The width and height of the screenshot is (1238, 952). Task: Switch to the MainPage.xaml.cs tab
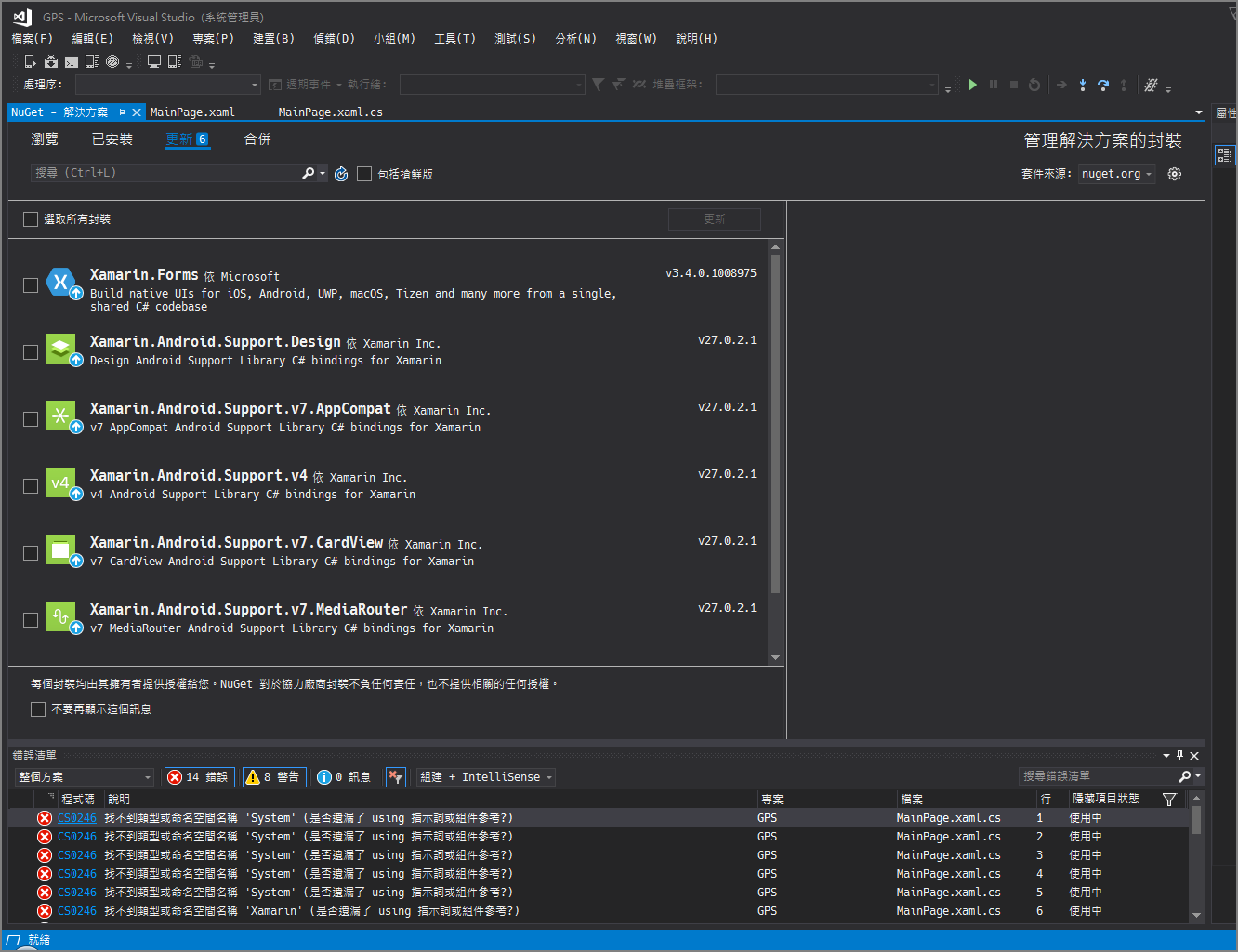tap(330, 112)
